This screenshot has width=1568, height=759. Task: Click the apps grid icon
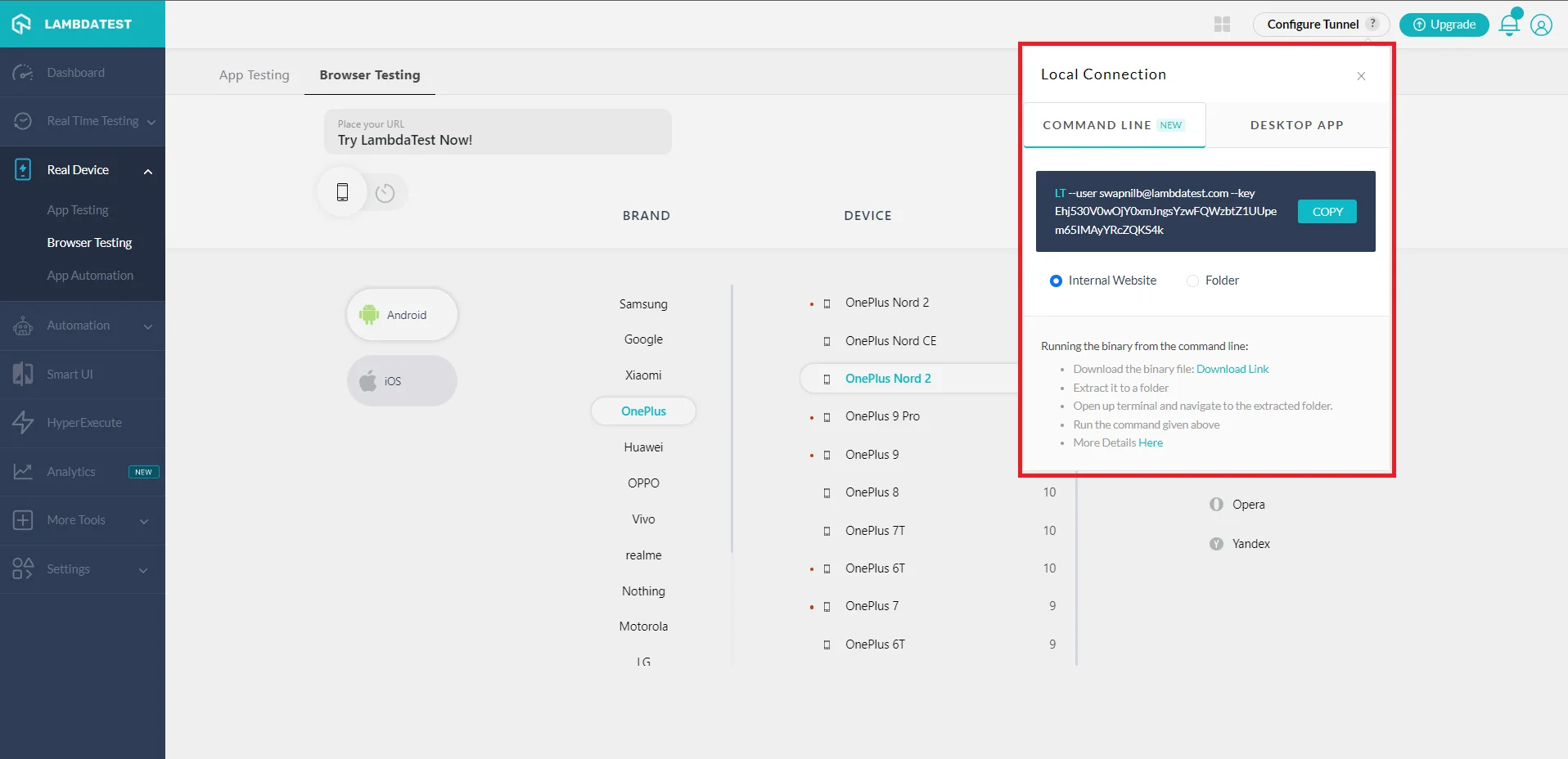pos(1222,25)
